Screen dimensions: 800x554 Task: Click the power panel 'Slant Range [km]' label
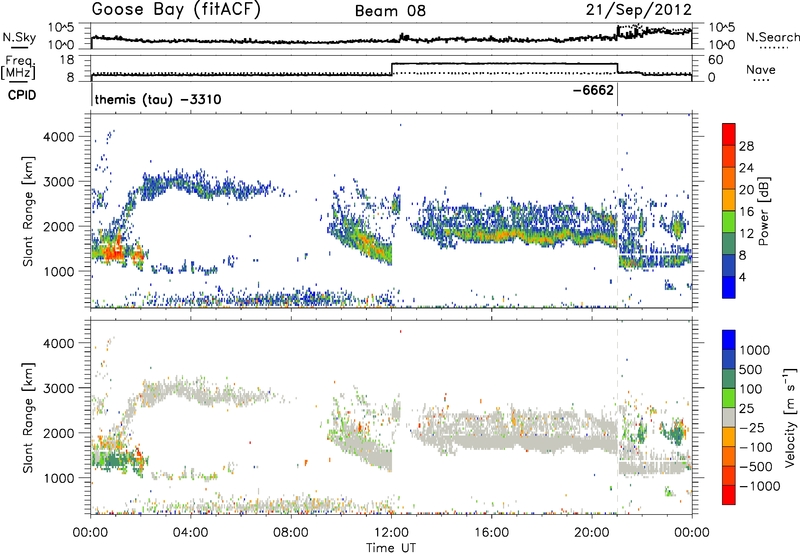click(x=28, y=211)
